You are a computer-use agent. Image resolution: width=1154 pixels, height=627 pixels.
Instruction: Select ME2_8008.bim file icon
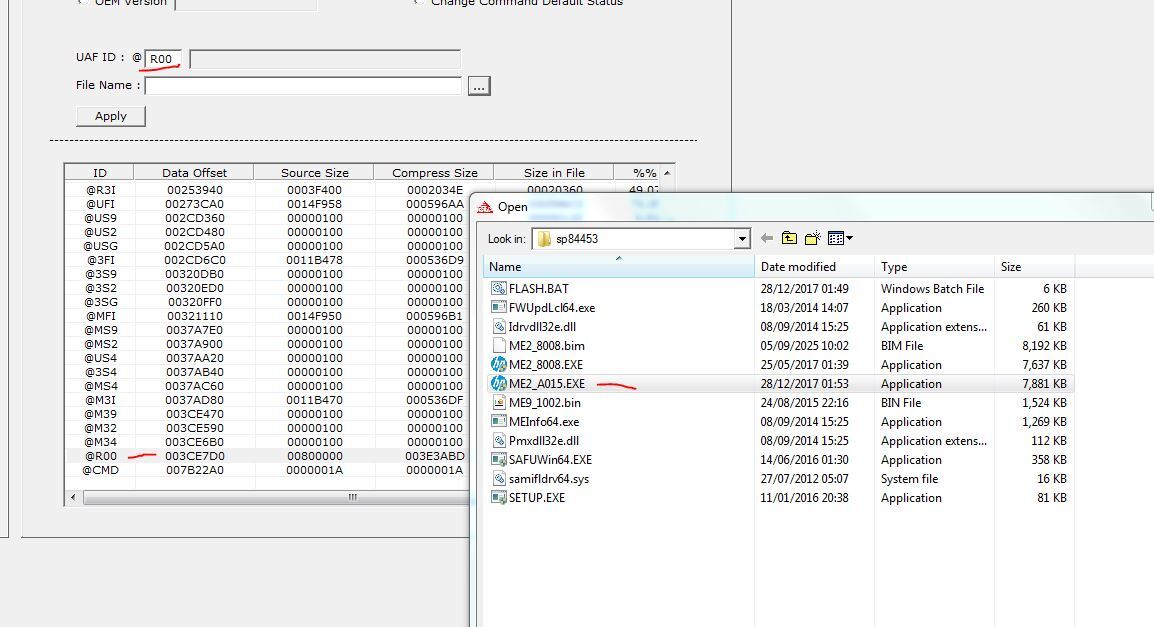pyautogui.click(x=498, y=346)
